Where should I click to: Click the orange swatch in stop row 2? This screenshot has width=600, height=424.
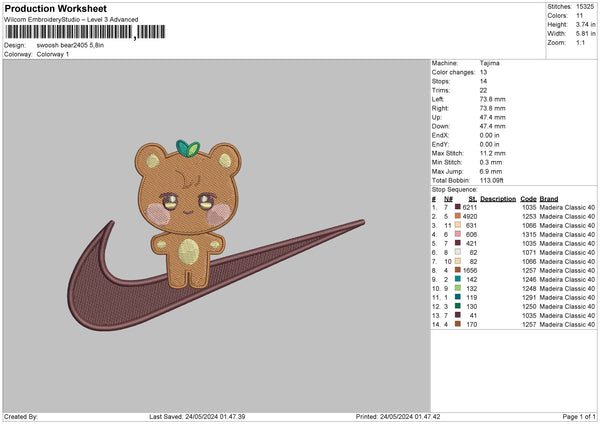(x=458, y=216)
